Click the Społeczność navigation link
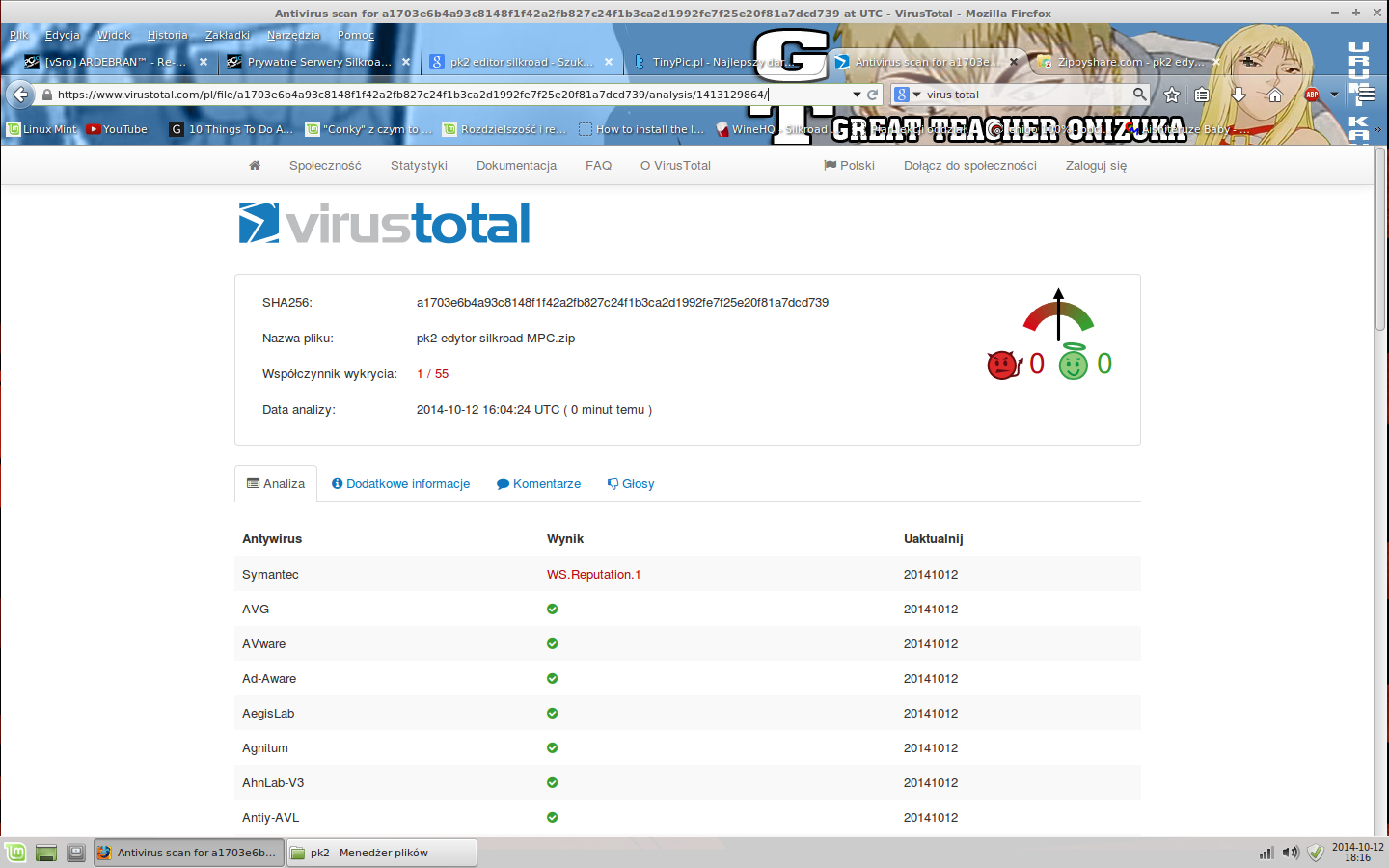 click(325, 166)
